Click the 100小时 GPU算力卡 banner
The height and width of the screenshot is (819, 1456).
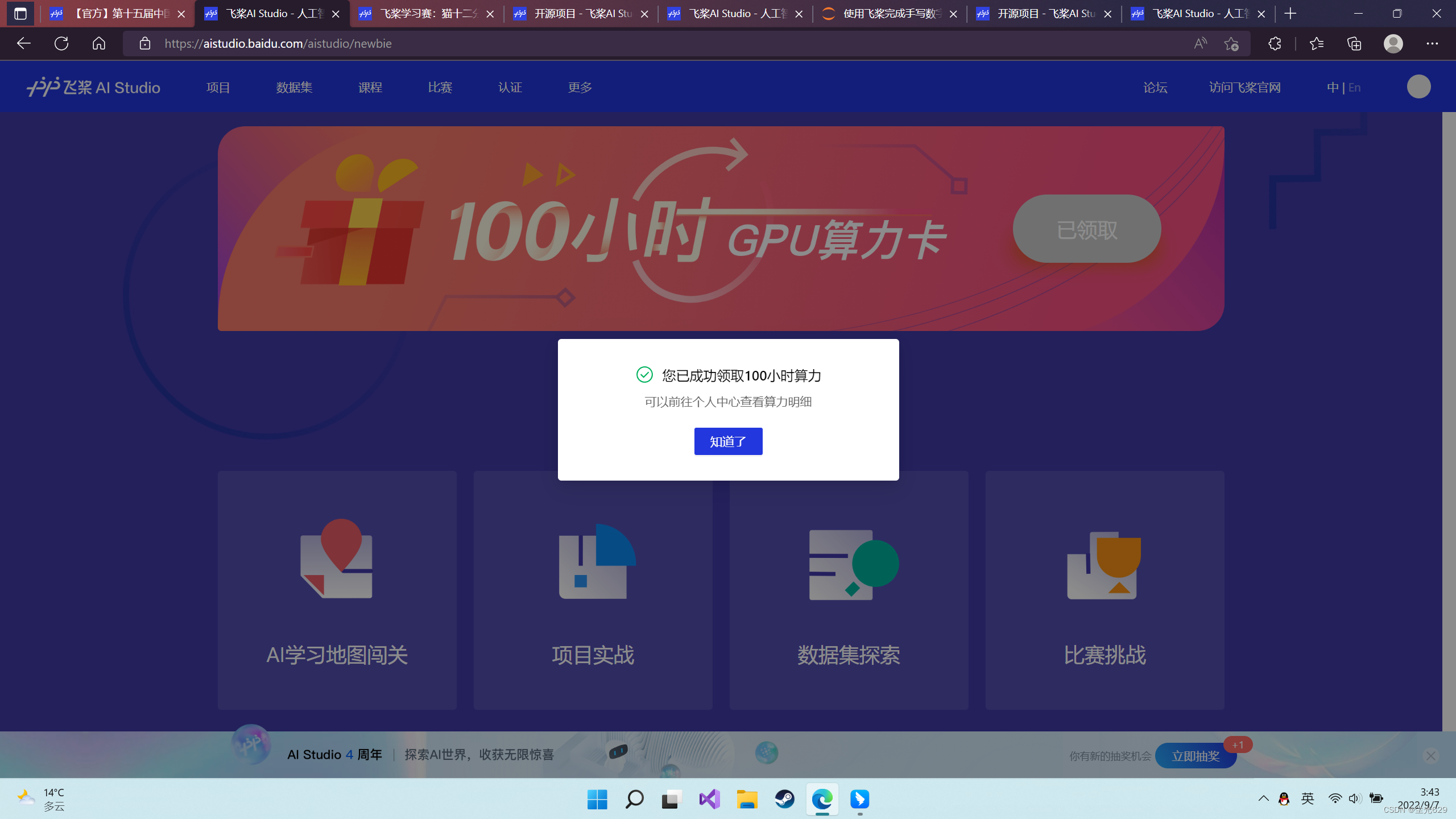pyautogui.click(x=721, y=228)
